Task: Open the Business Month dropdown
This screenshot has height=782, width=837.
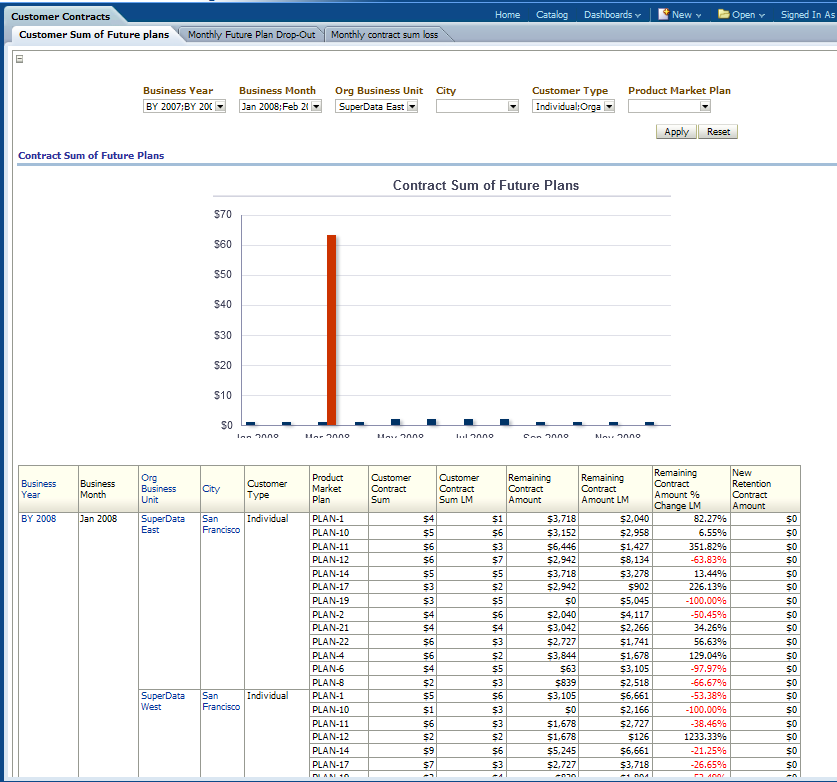Action: click(x=316, y=107)
